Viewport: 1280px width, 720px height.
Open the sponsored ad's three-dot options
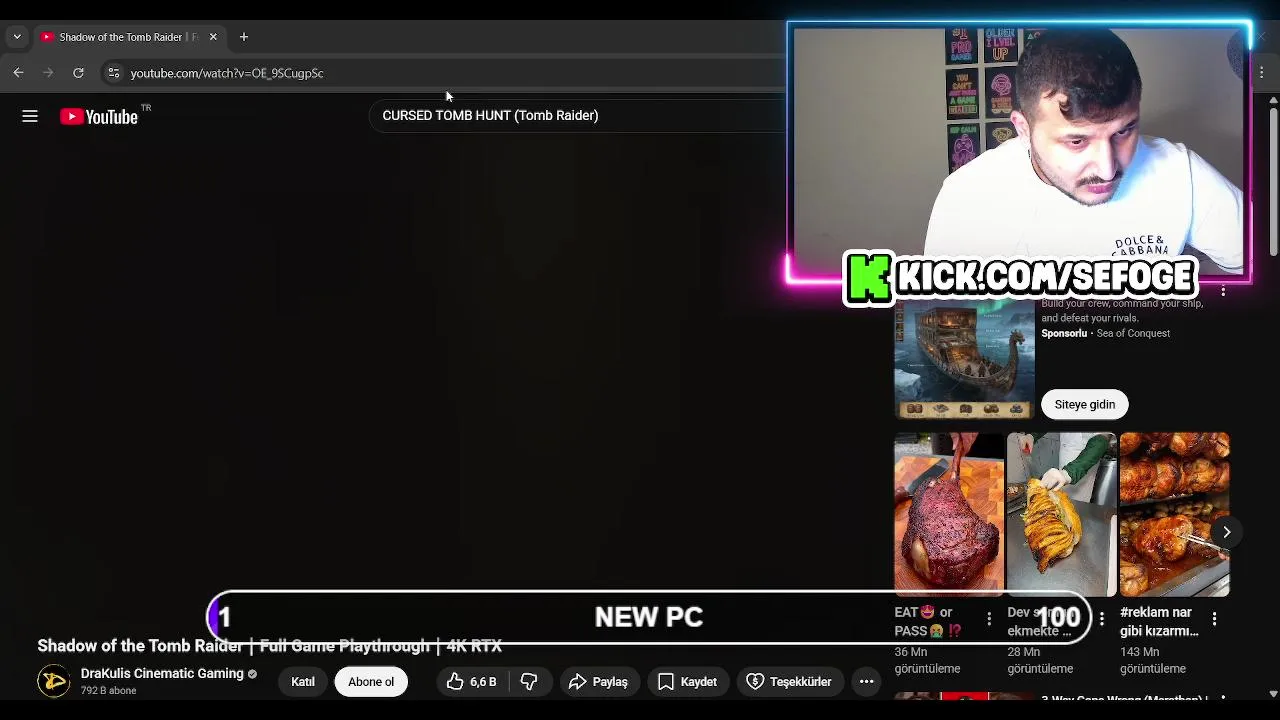tap(1223, 292)
